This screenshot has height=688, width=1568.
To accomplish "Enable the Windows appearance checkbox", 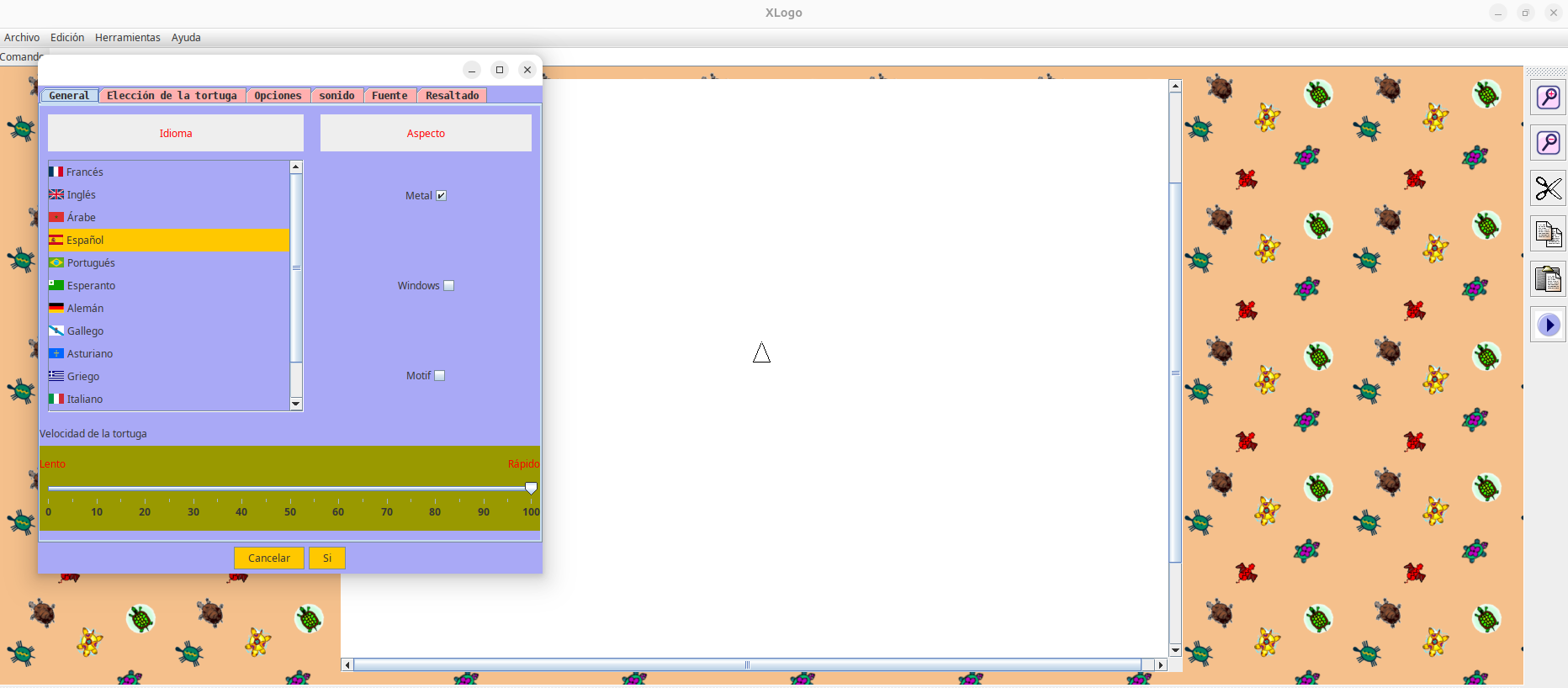I will tap(449, 286).
